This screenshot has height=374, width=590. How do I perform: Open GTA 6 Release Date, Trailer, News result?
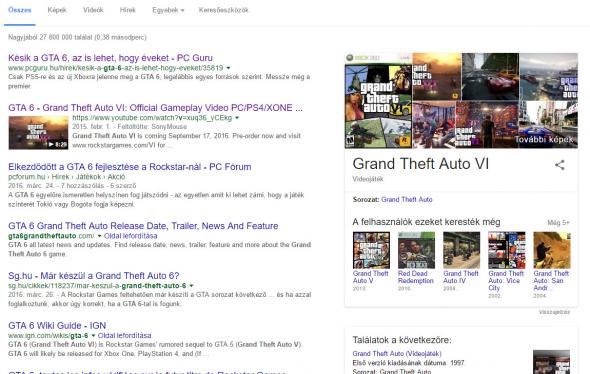point(143,226)
